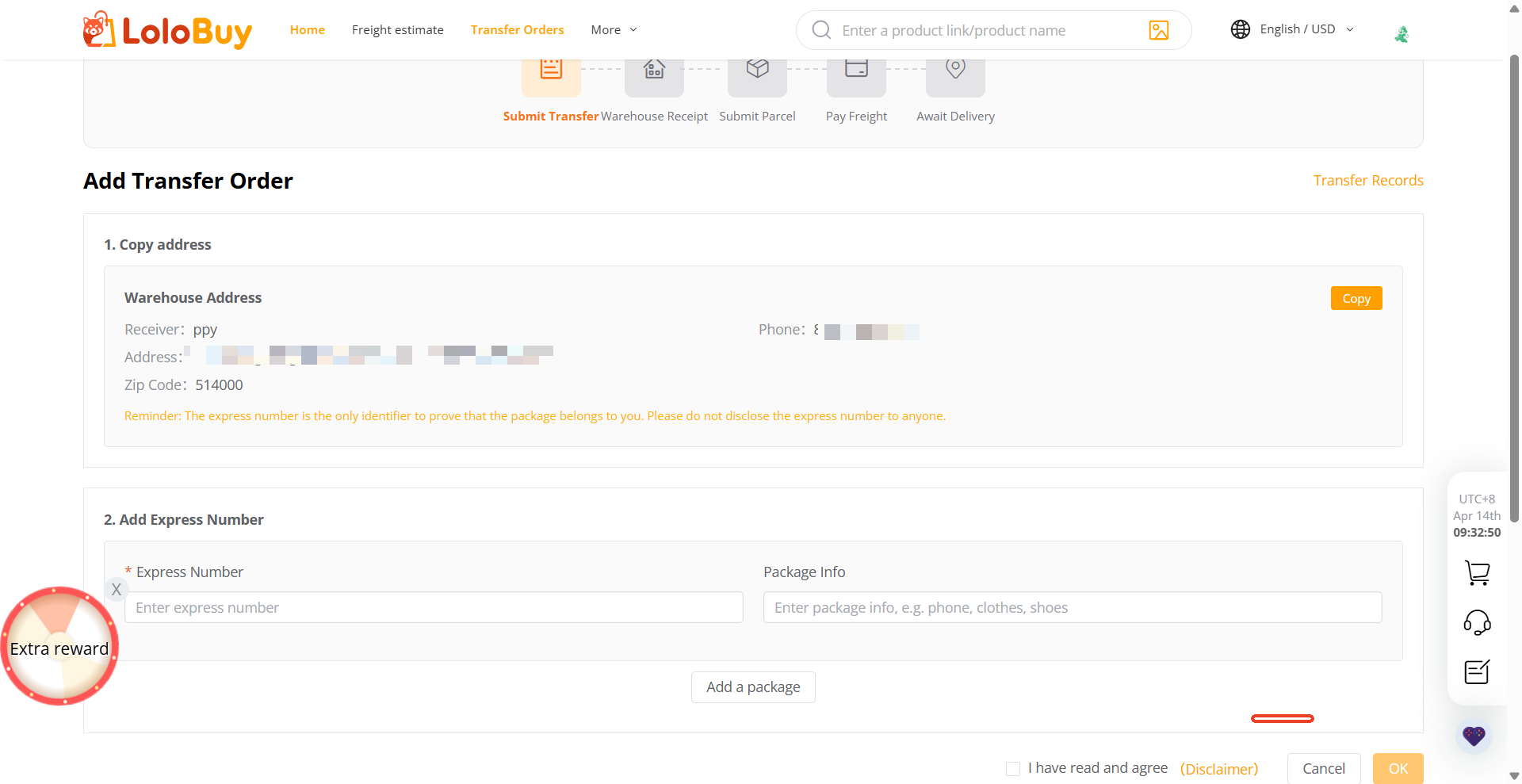
Task: Open English / USD language dropdown
Action: coord(1306,29)
